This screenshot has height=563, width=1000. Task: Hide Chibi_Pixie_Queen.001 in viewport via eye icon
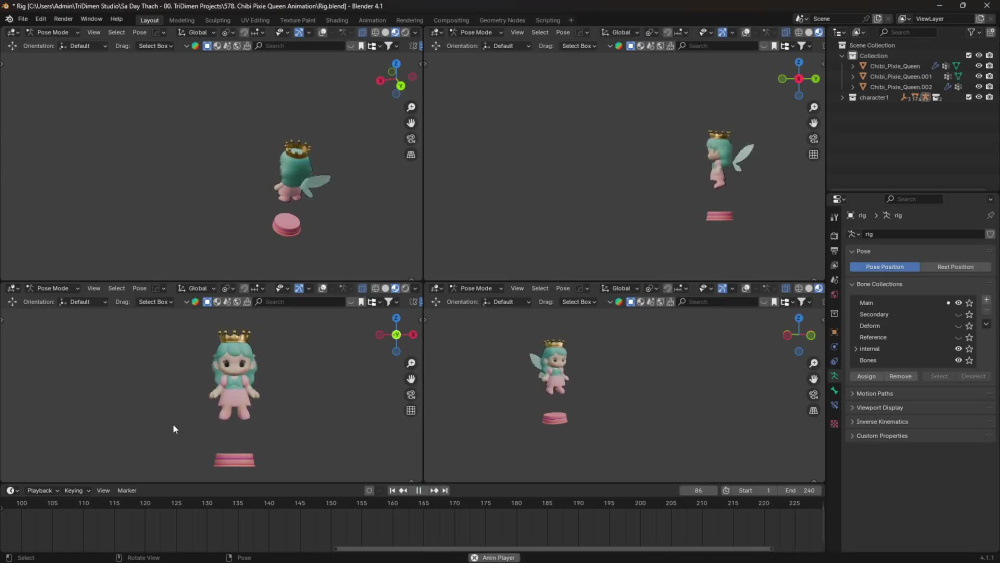[979, 76]
